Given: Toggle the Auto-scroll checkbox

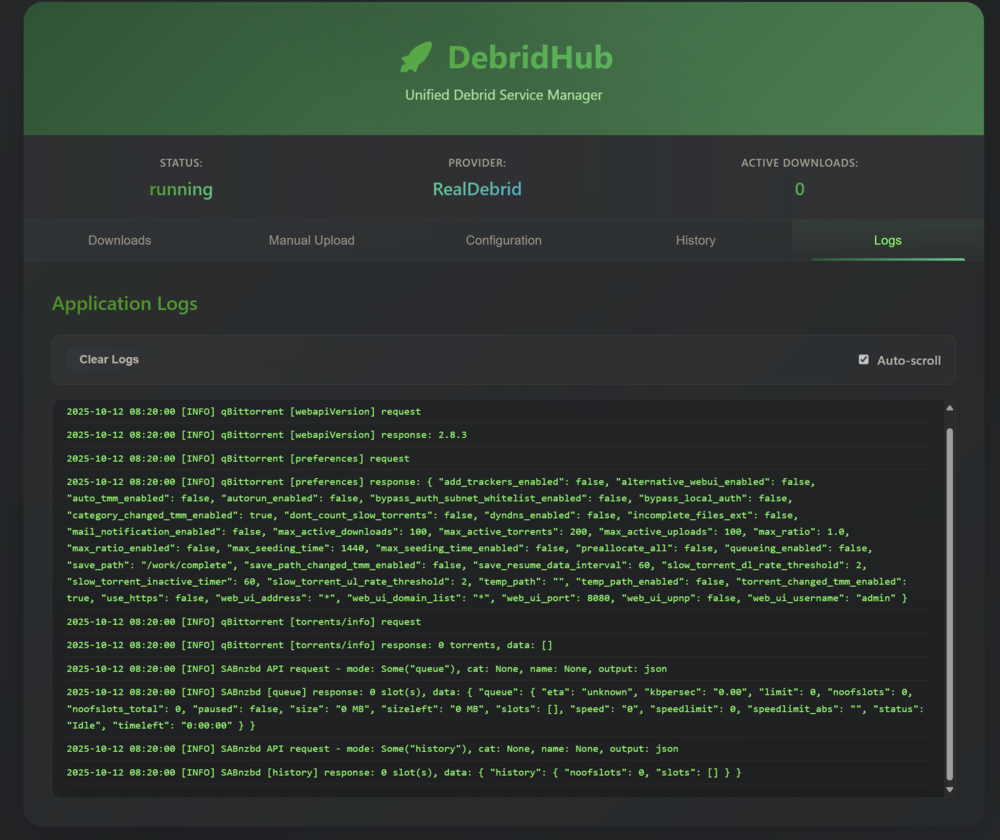Looking at the screenshot, I should tap(864, 360).
